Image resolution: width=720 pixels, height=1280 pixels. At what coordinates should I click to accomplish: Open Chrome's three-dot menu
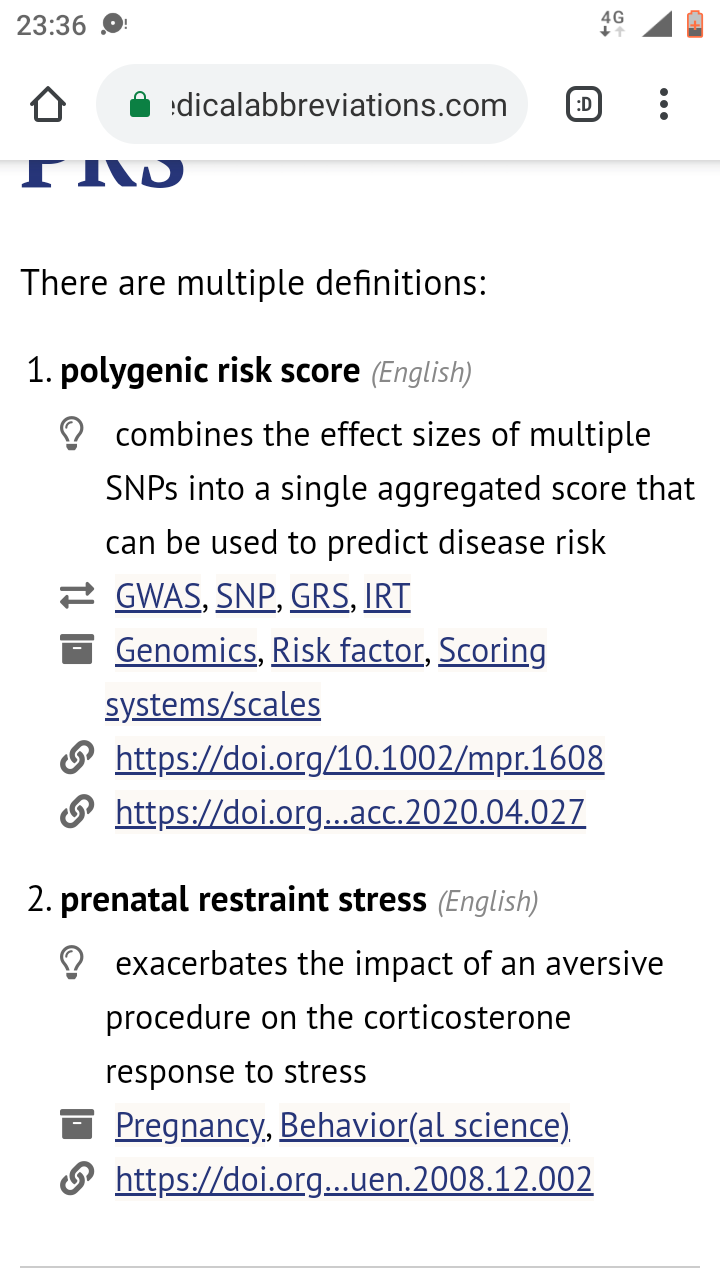(664, 104)
